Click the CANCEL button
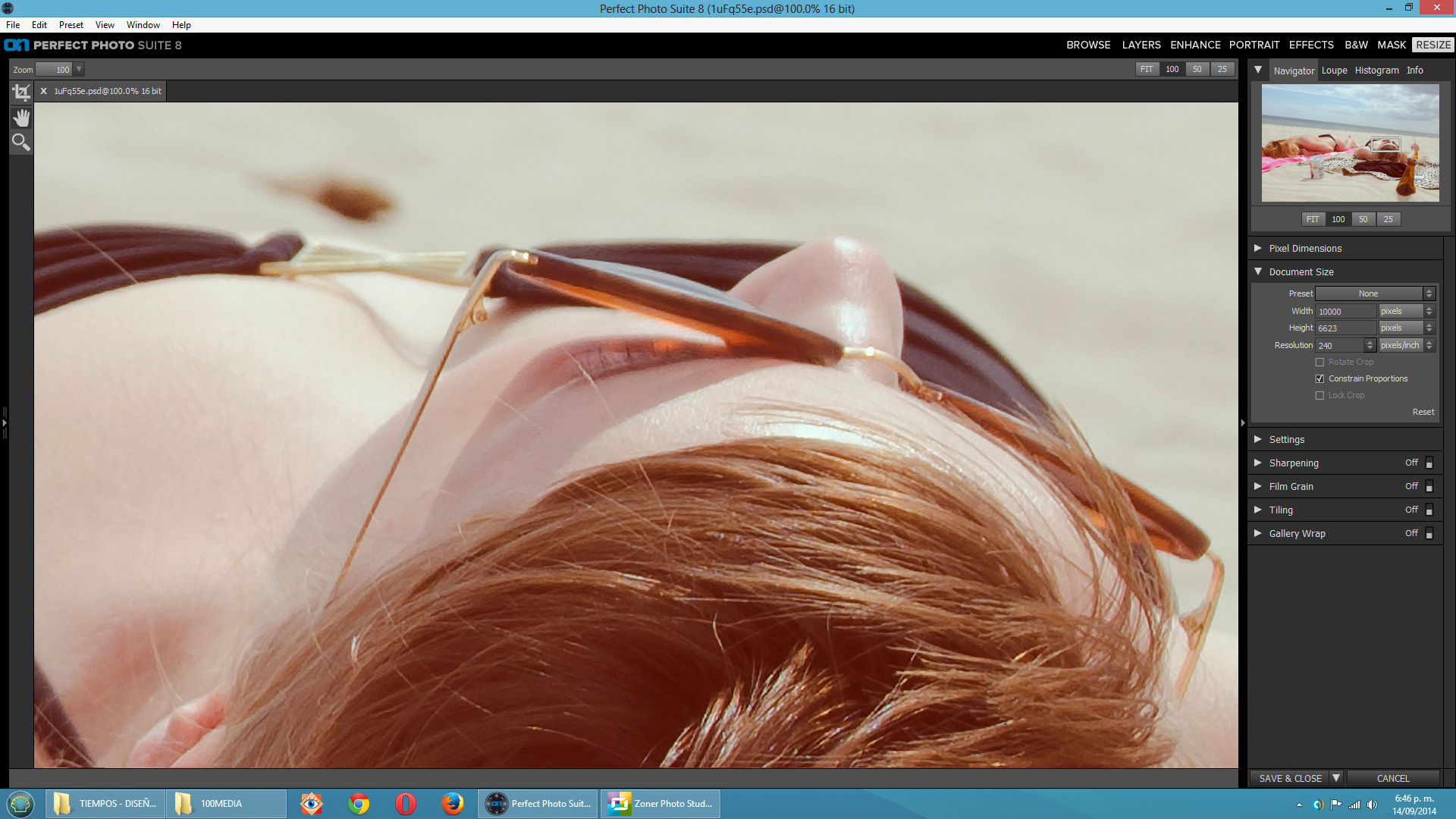The image size is (1456, 819). tap(1393, 778)
